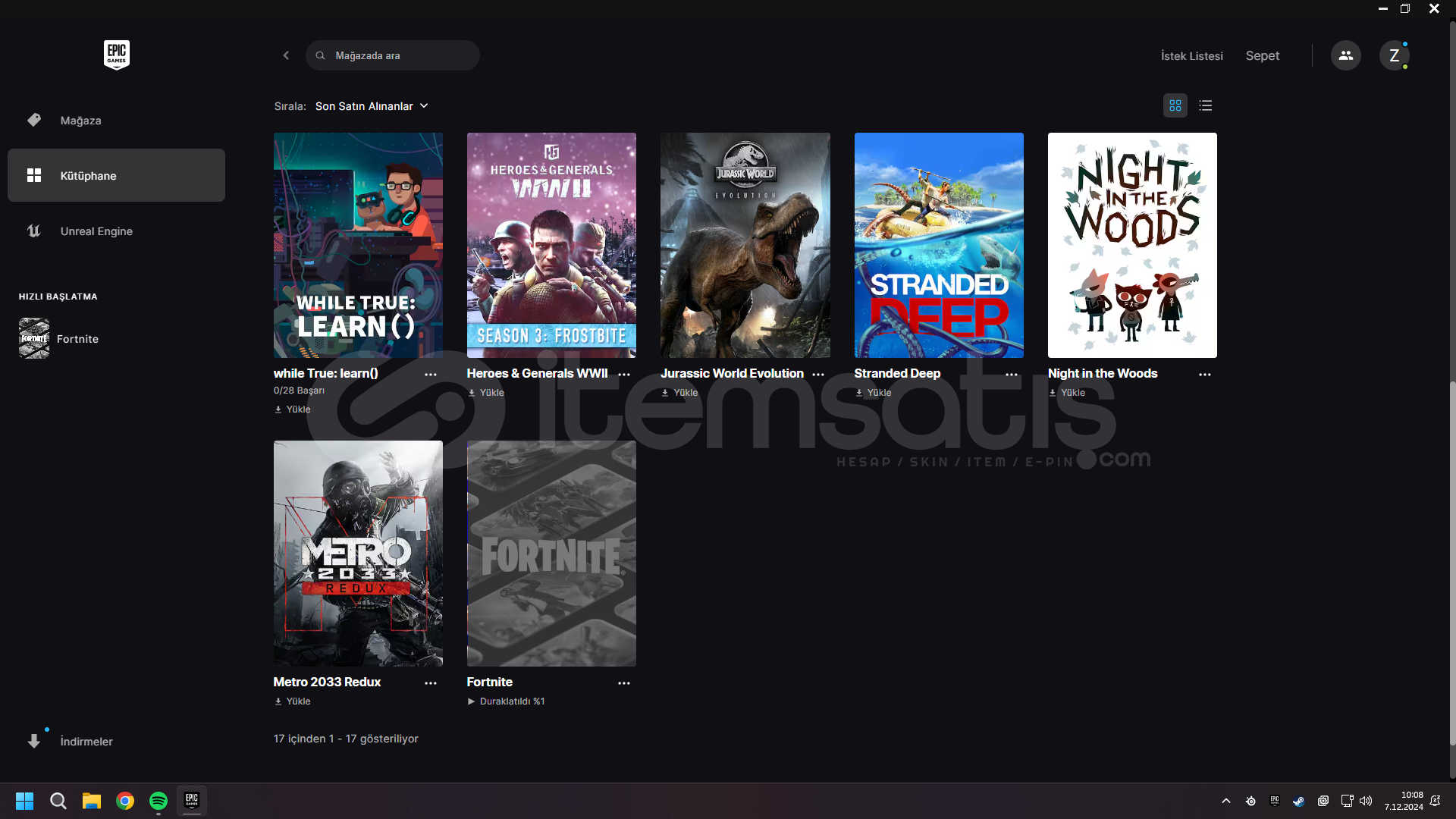The height and width of the screenshot is (819, 1456).
Task: Open Heroes & Generals WWII cover
Action: point(551,245)
